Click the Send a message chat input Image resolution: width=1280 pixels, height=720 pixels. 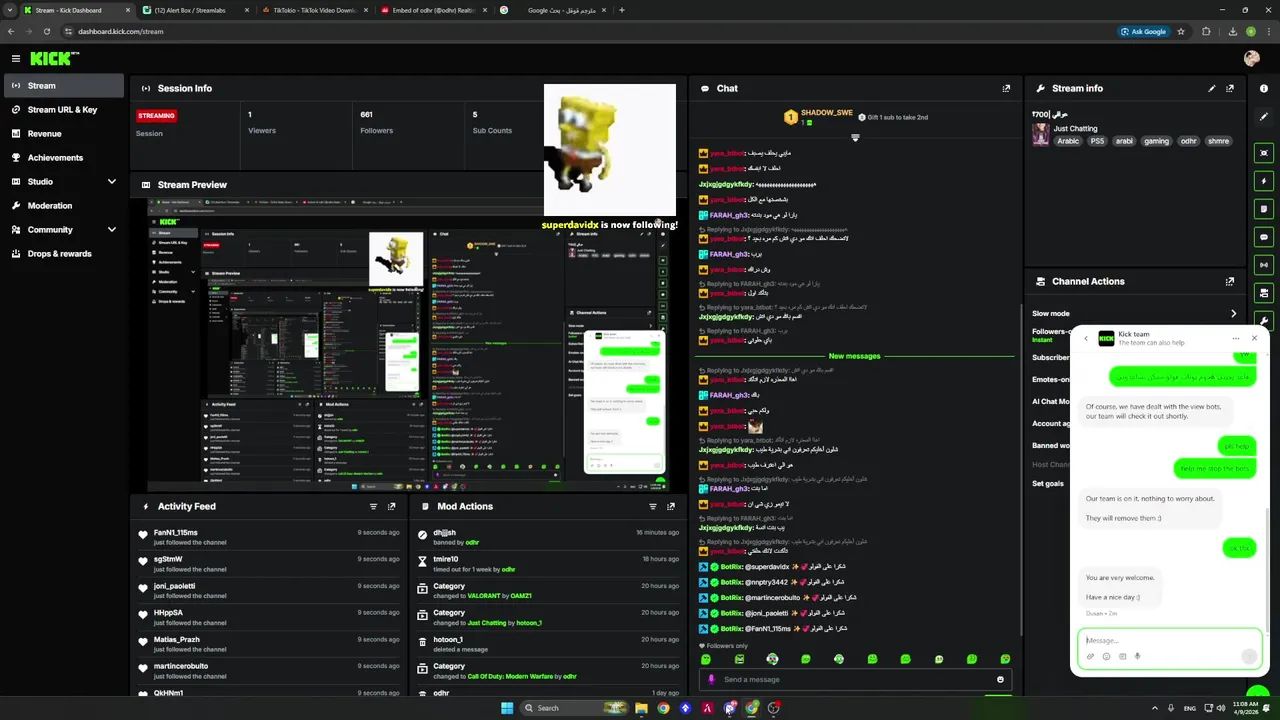pyautogui.click(x=855, y=680)
